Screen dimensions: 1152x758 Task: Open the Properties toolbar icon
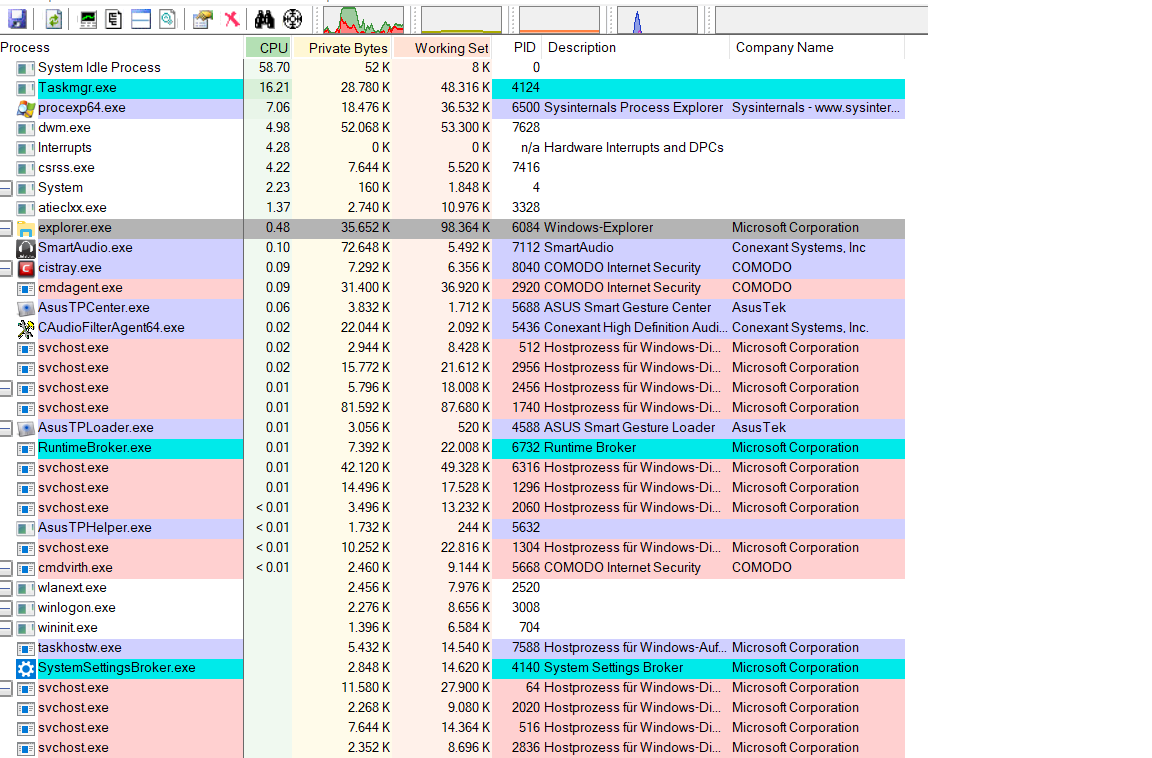[x=203, y=19]
